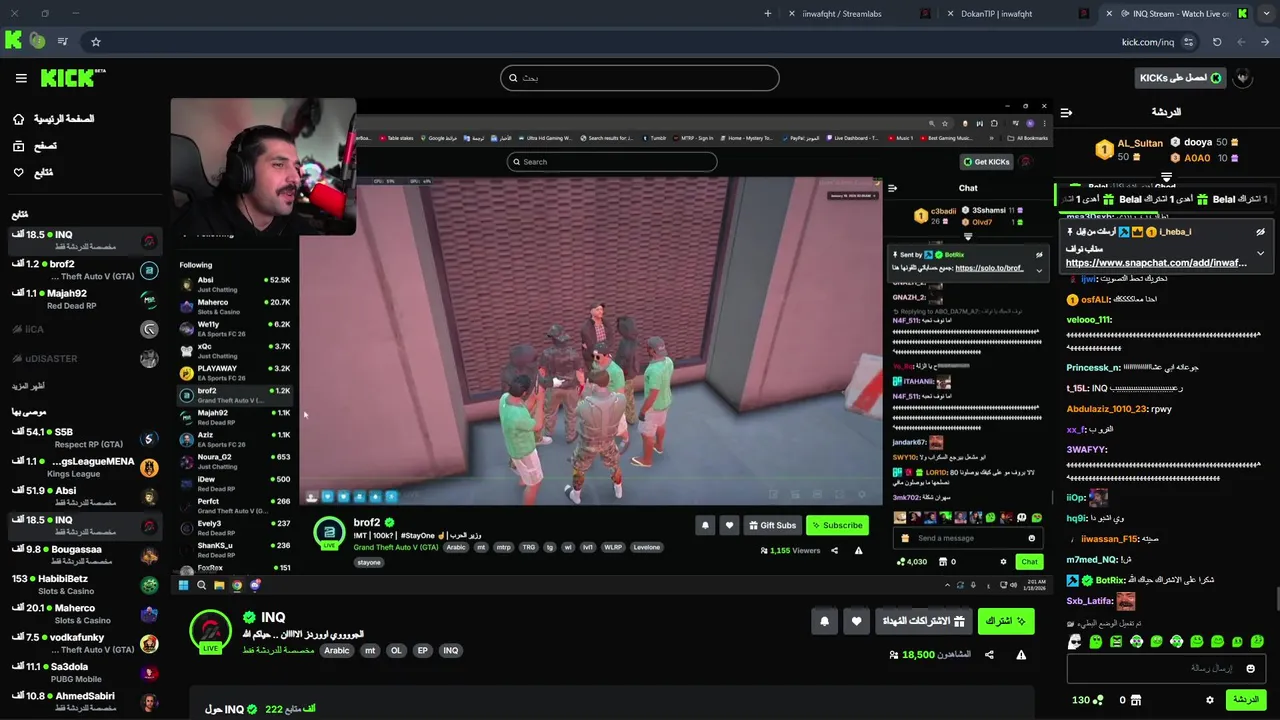Switch to INQ Stream browser tab

(x=1177, y=14)
